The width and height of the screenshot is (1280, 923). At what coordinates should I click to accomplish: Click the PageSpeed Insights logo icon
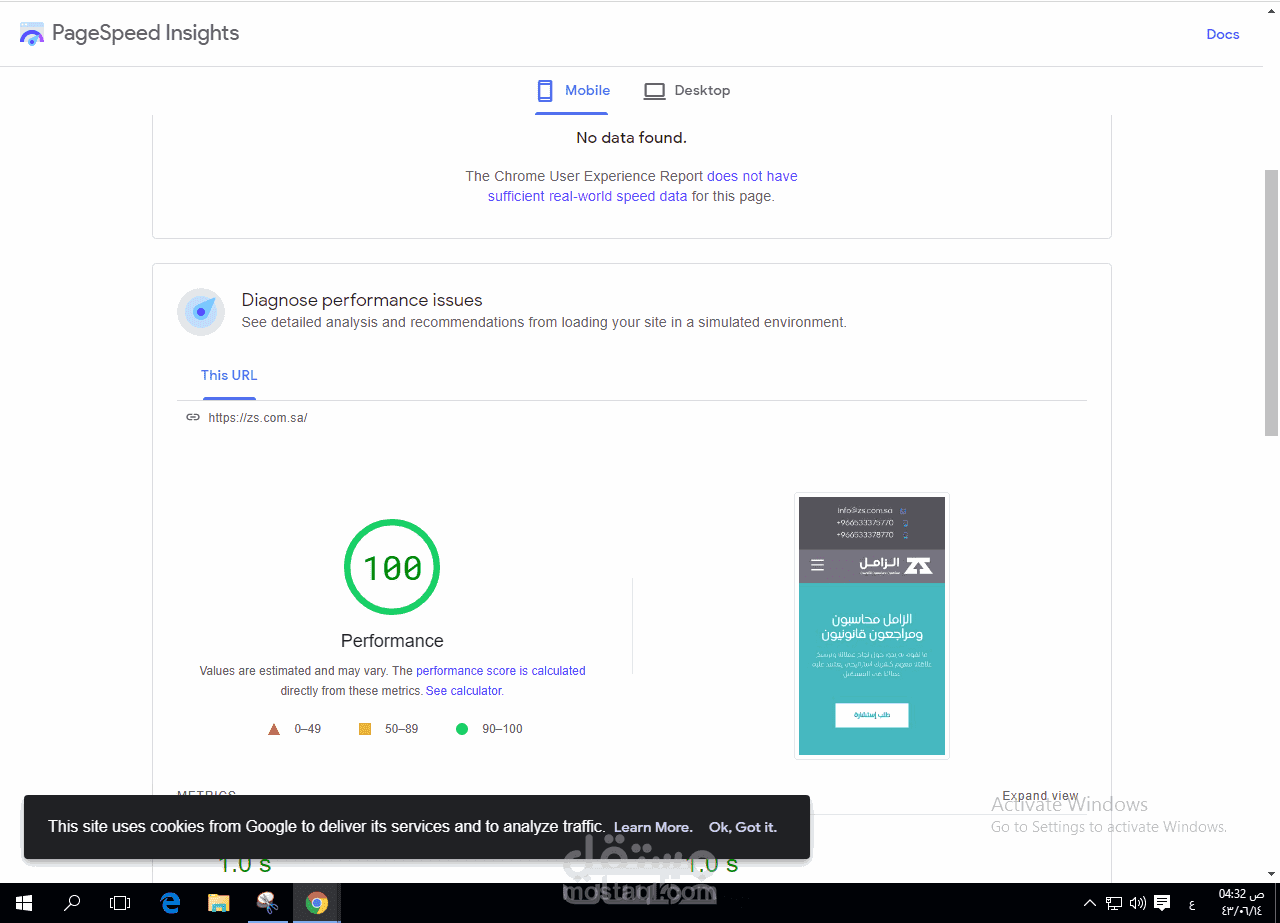click(x=32, y=33)
